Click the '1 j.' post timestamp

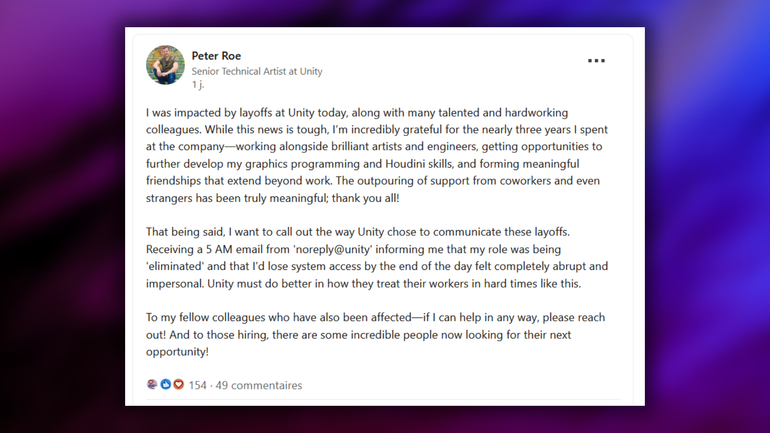click(198, 85)
